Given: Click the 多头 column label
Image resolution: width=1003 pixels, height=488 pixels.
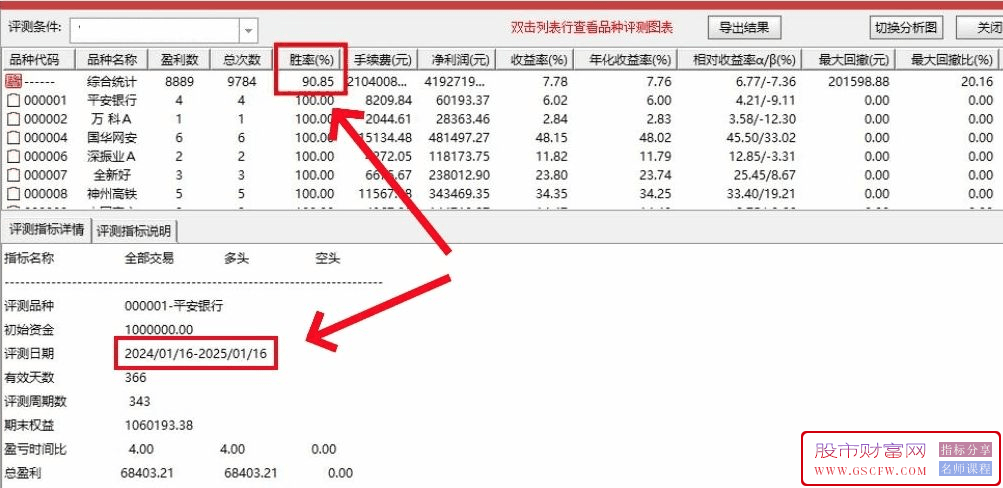Looking at the screenshot, I should [235, 258].
